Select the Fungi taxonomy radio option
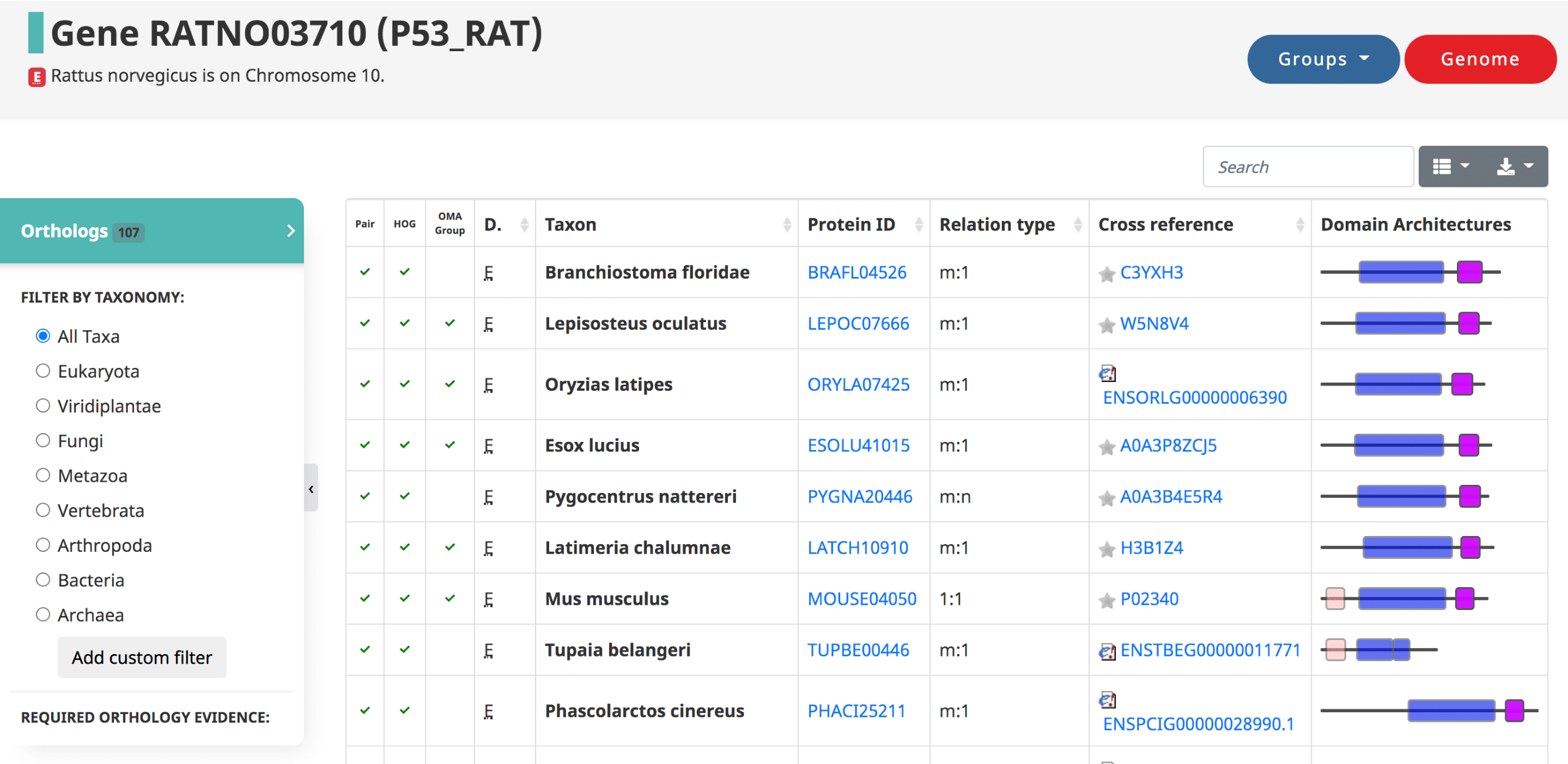1568x764 pixels. click(x=42, y=440)
